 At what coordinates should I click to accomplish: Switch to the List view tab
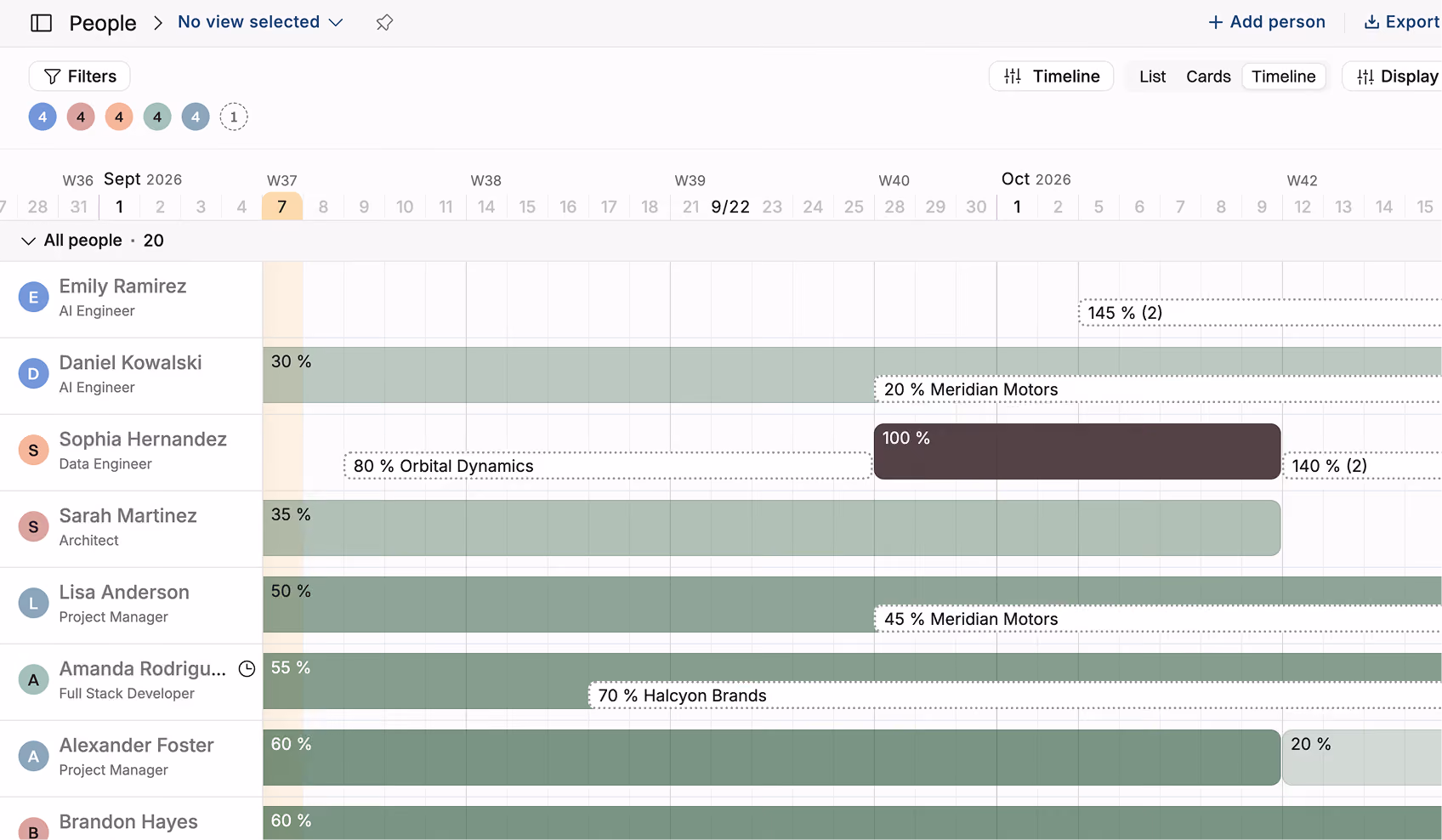(x=1152, y=77)
